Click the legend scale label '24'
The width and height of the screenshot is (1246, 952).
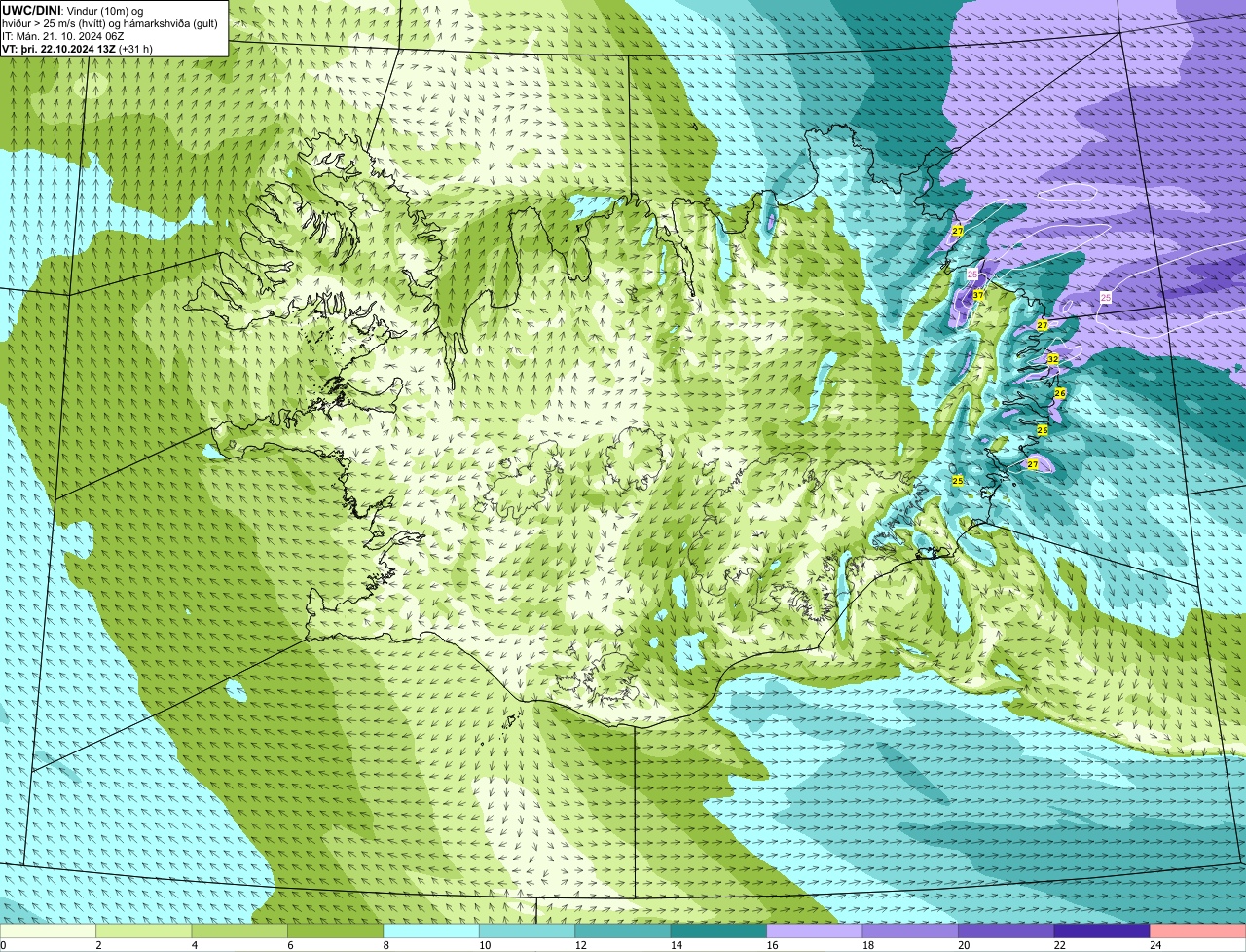click(x=1154, y=944)
